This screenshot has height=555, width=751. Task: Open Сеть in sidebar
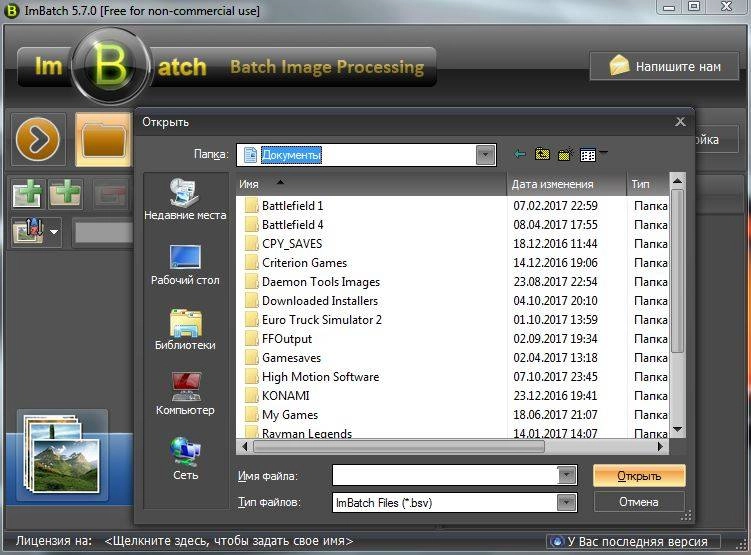(185, 459)
